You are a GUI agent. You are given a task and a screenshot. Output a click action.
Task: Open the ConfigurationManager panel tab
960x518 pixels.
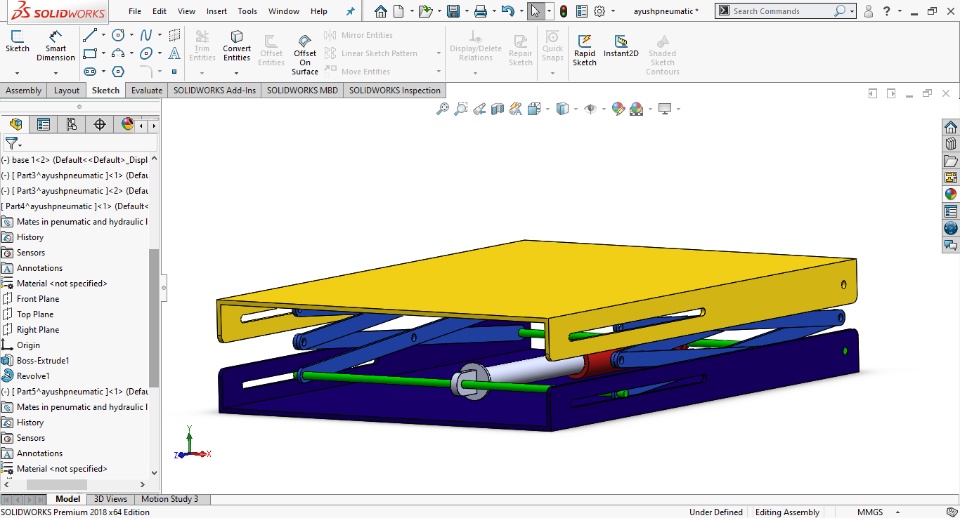(x=71, y=124)
